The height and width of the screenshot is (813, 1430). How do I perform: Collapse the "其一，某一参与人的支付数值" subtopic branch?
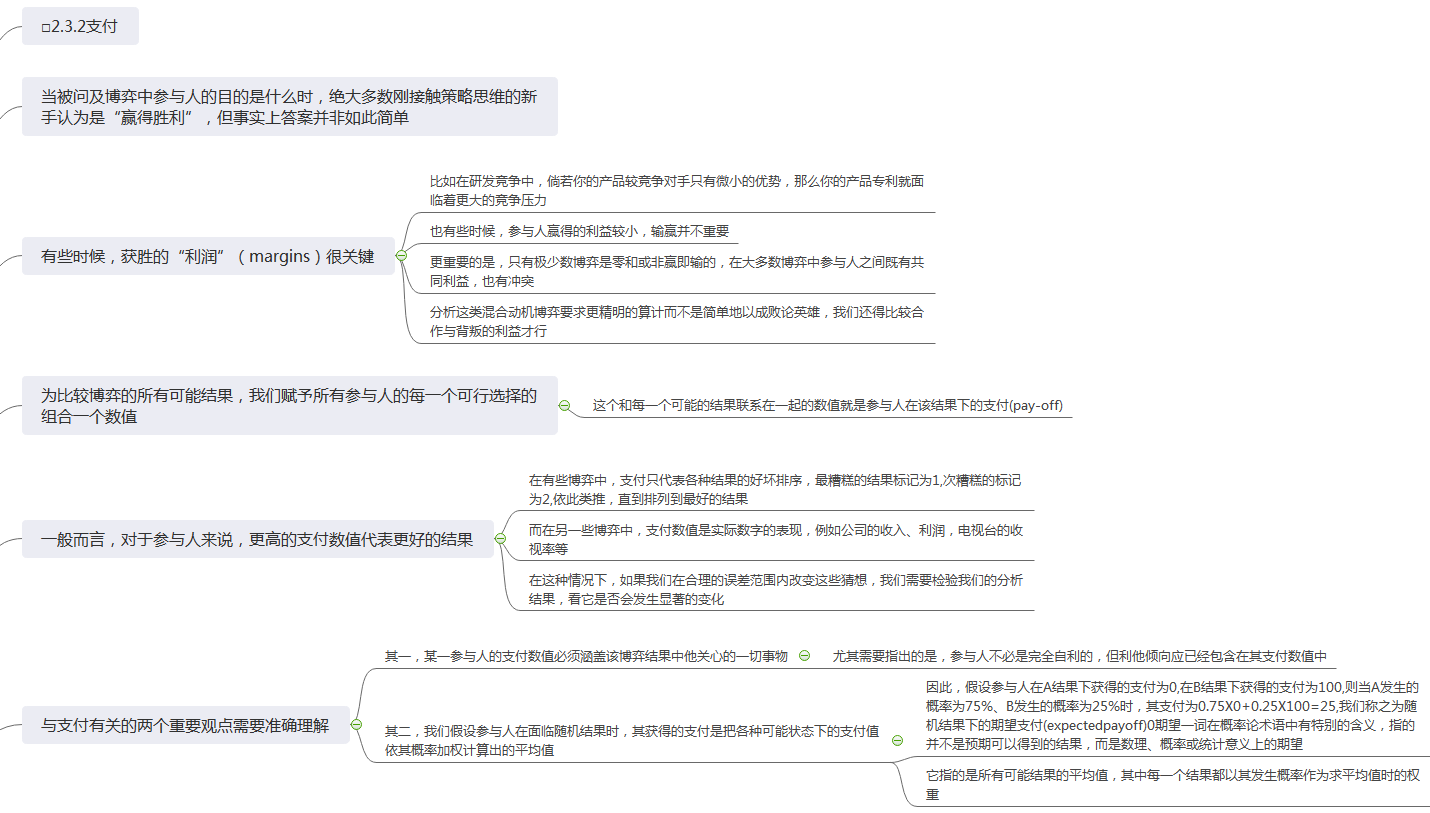805,656
